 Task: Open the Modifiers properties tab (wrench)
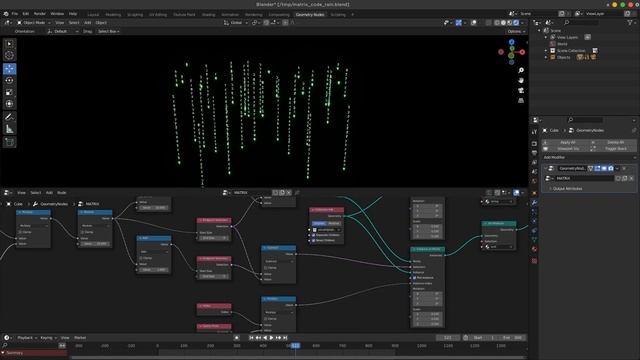(534, 202)
